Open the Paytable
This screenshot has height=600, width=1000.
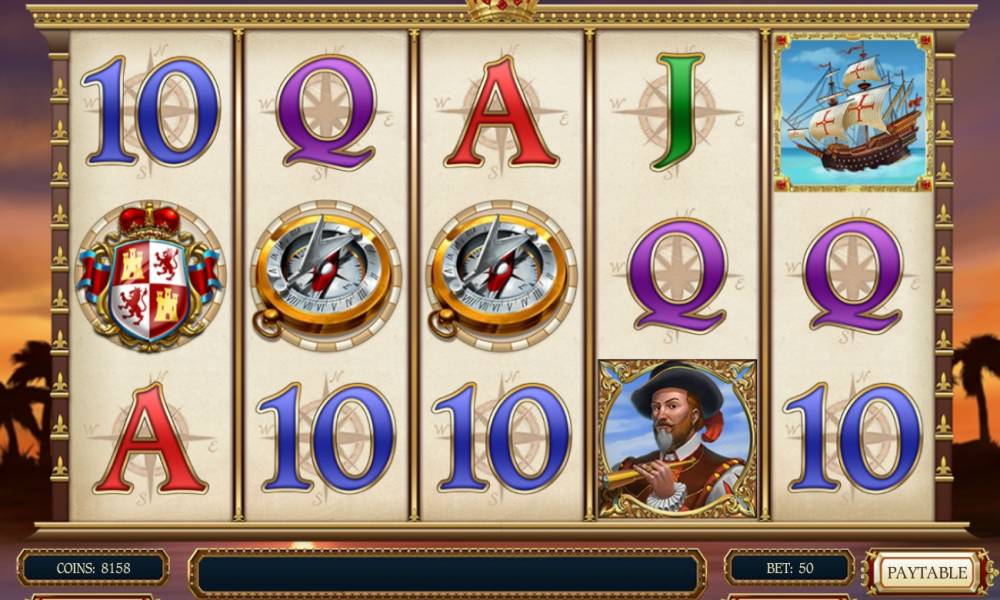click(x=927, y=572)
